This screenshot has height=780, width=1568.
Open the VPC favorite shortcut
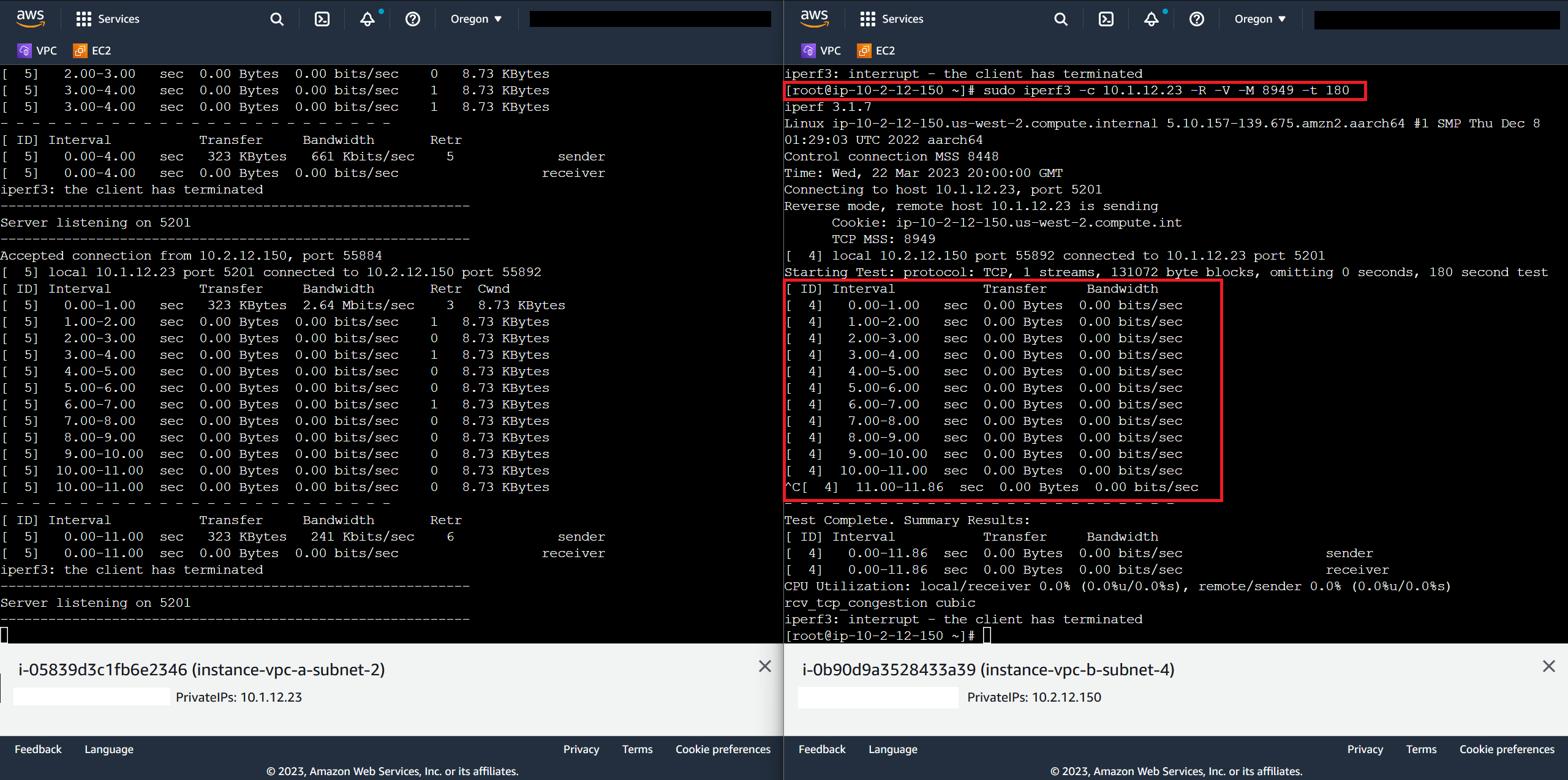click(x=38, y=50)
